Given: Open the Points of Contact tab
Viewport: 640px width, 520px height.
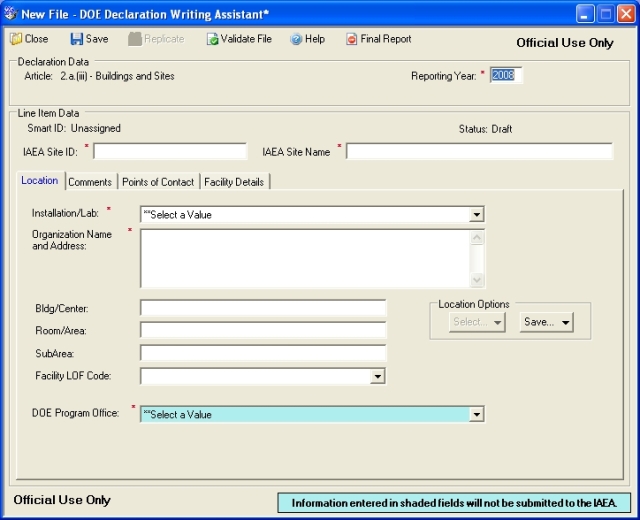Looking at the screenshot, I should pos(158,182).
